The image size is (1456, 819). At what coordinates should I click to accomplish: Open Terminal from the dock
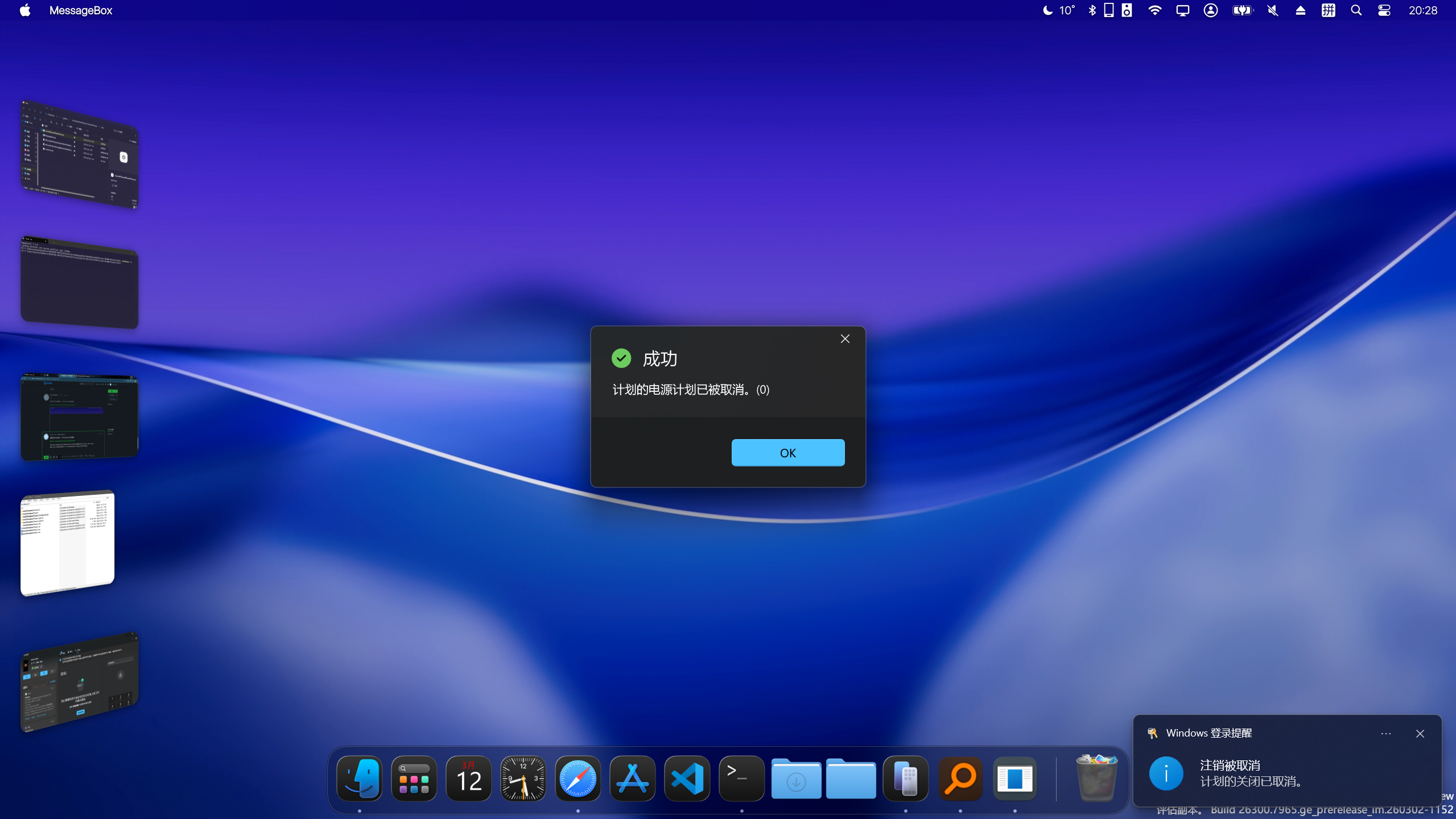tap(741, 778)
